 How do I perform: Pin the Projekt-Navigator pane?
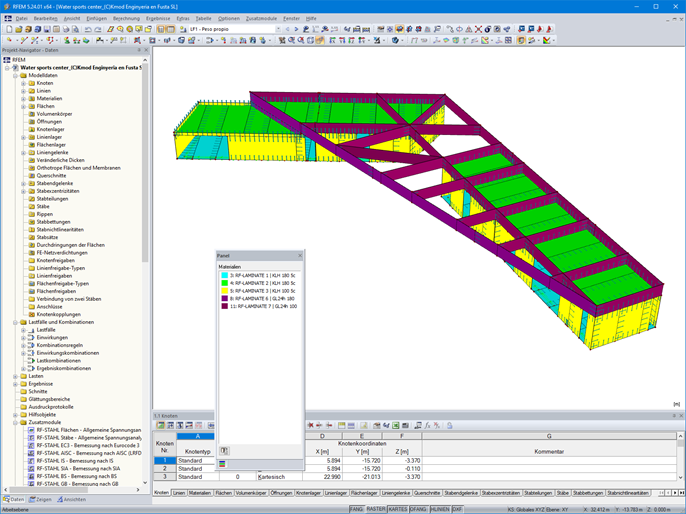[x=140, y=50]
